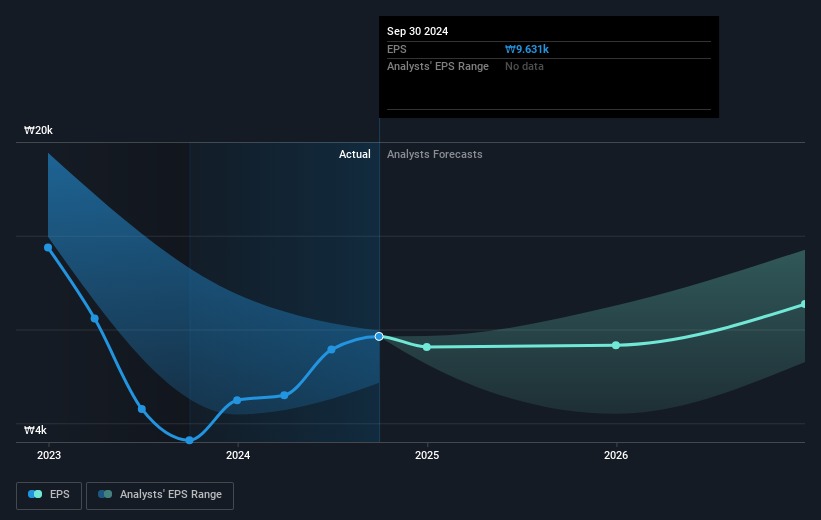Click the 'Actual' section label
This screenshot has height=520, width=821.
click(354, 154)
